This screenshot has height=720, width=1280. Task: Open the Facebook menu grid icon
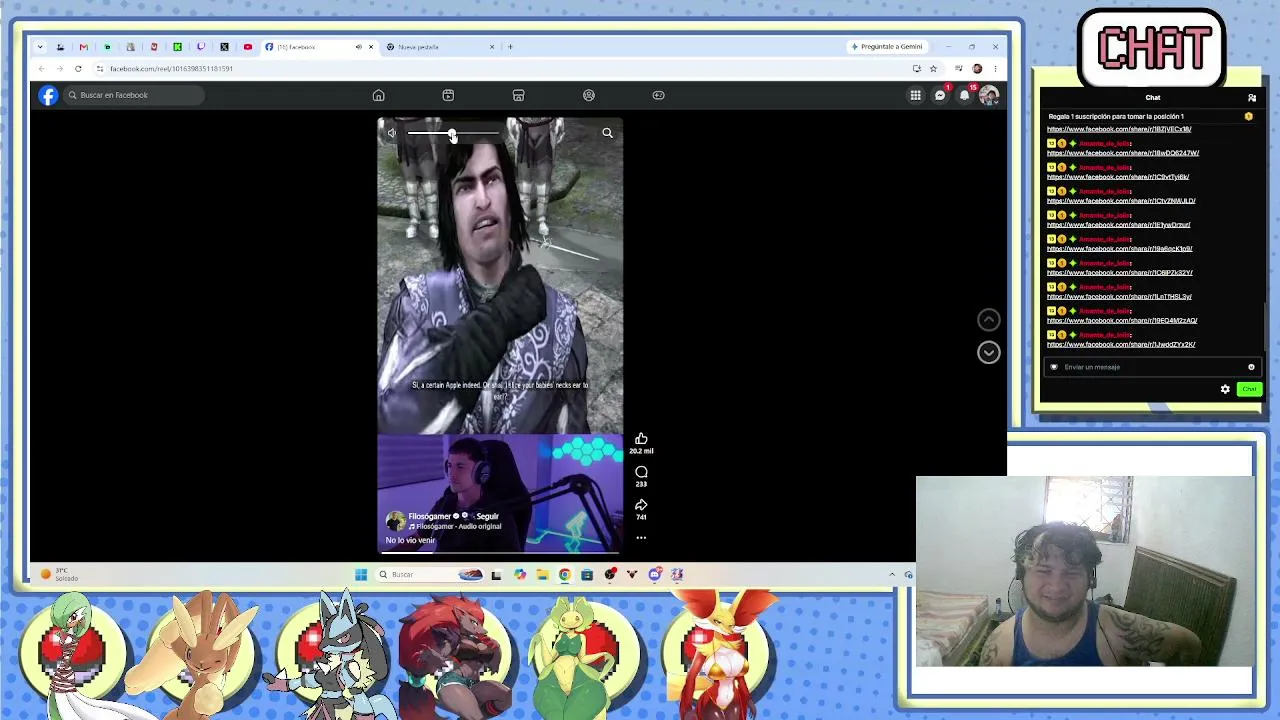pos(915,95)
